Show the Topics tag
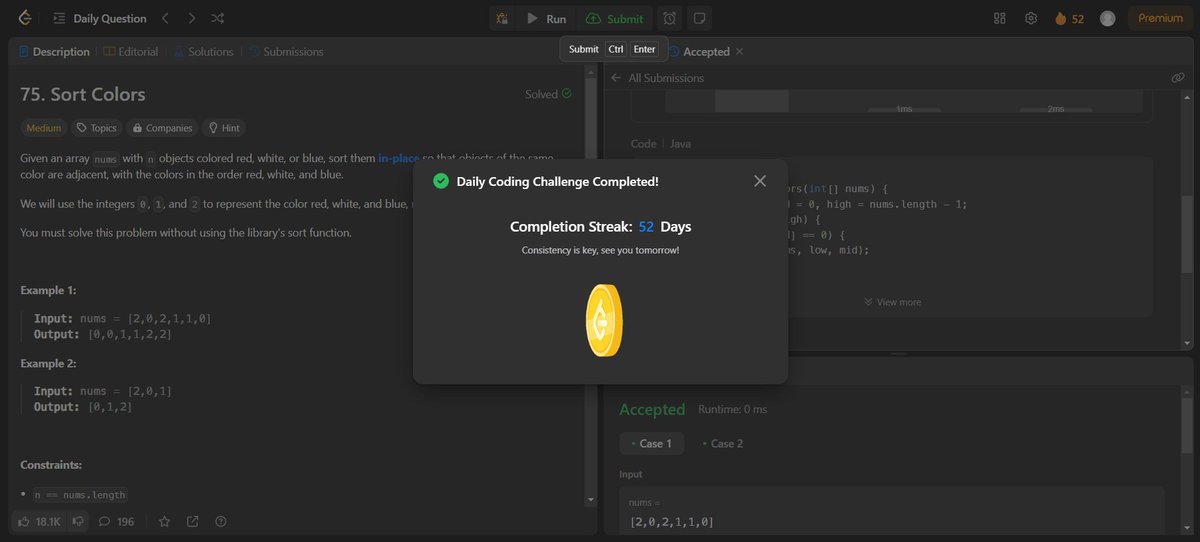Viewport: 1200px width, 542px height. coord(97,128)
